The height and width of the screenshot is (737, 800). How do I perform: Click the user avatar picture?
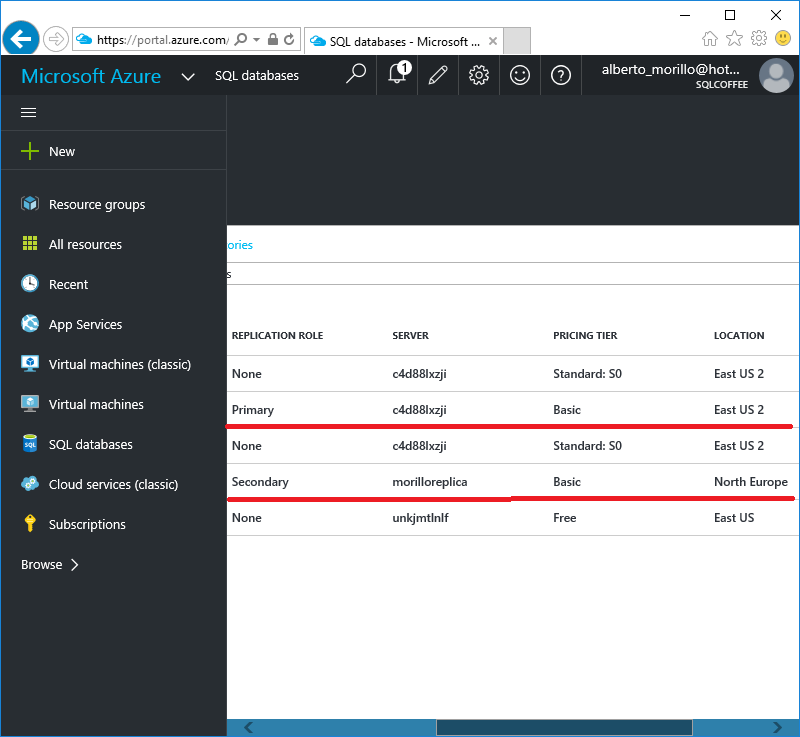tap(776, 75)
